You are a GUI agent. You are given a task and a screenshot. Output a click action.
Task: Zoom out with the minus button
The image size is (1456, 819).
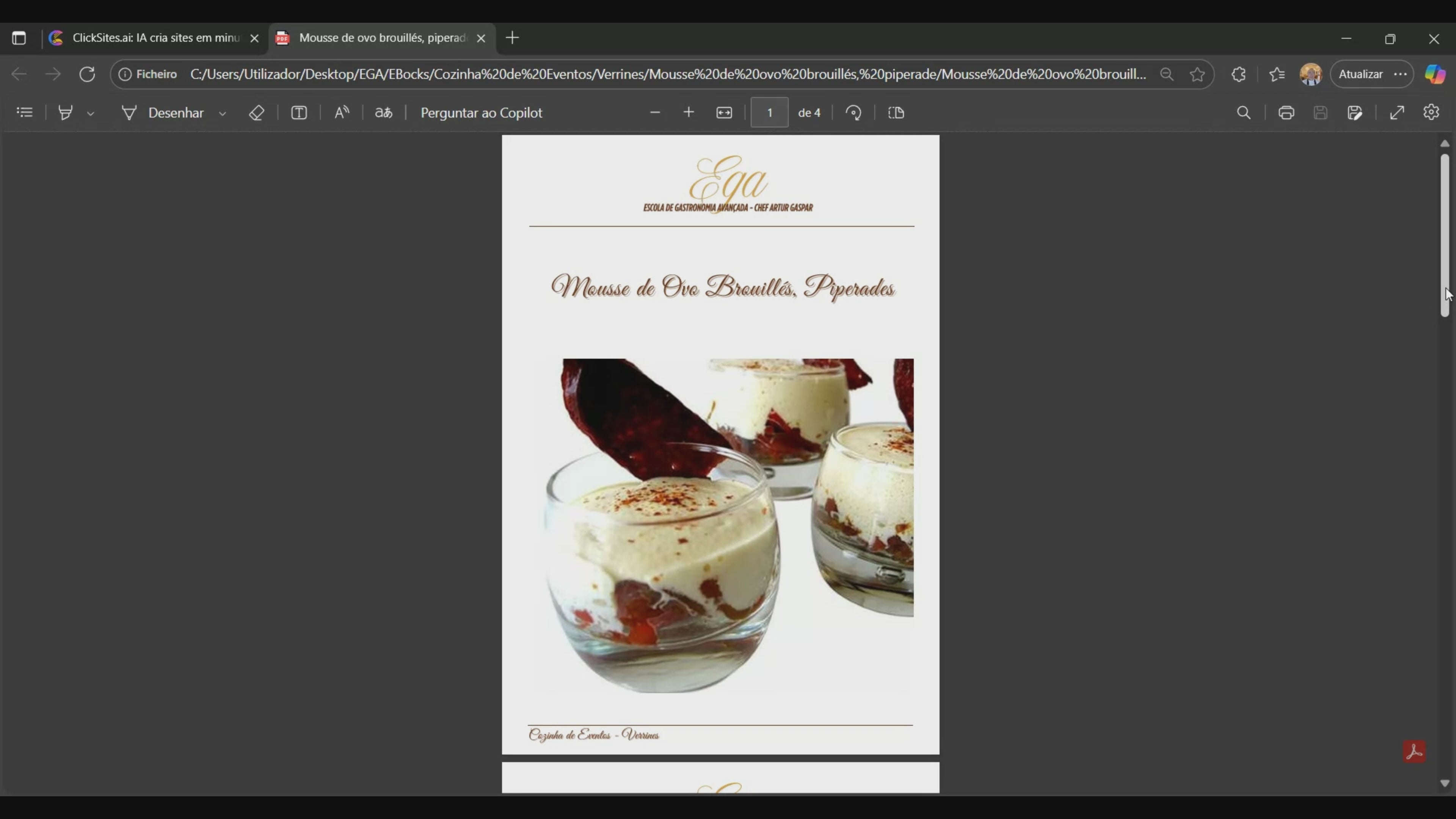[x=655, y=113]
